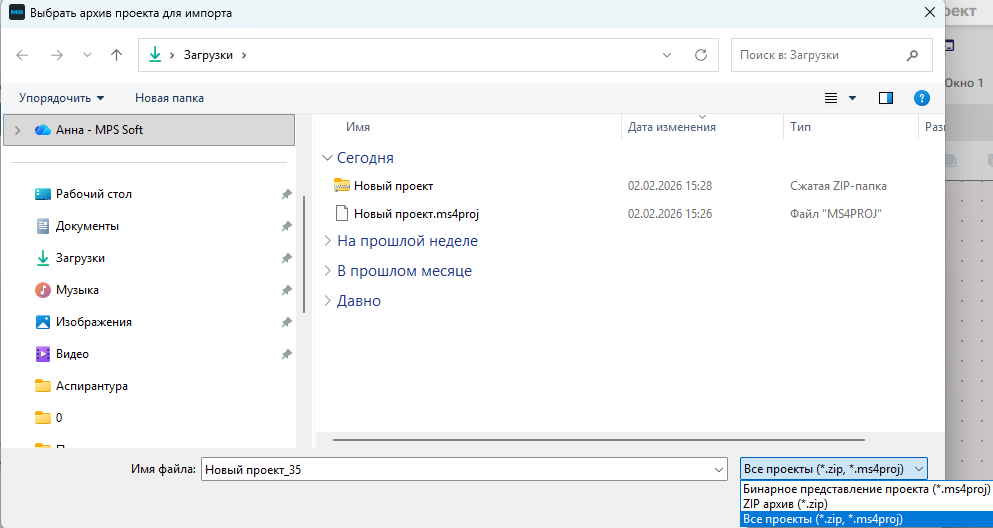Close the import dialog with X

click(x=930, y=12)
